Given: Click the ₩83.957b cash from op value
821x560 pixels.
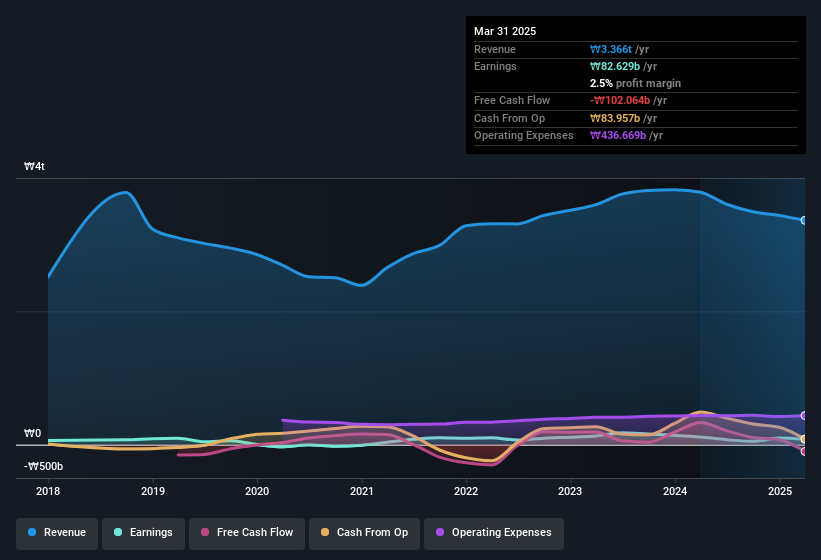Looking at the screenshot, I should coord(615,118).
